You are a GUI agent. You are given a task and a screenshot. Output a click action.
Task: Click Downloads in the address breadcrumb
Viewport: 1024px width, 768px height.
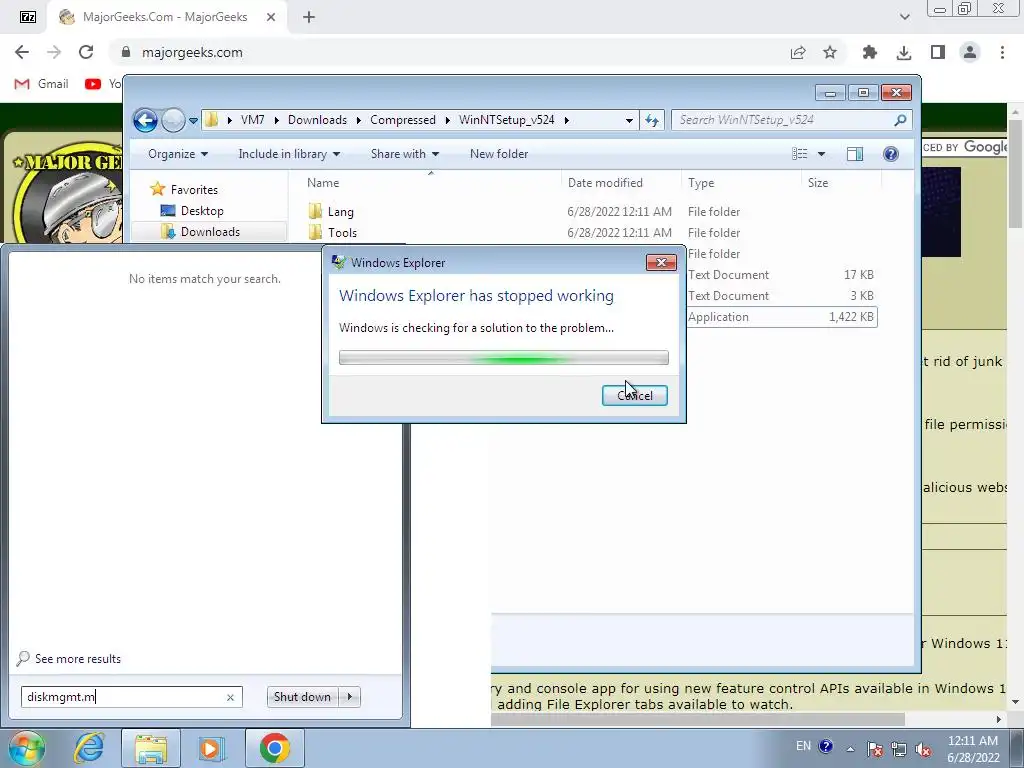tap(317, 120)
